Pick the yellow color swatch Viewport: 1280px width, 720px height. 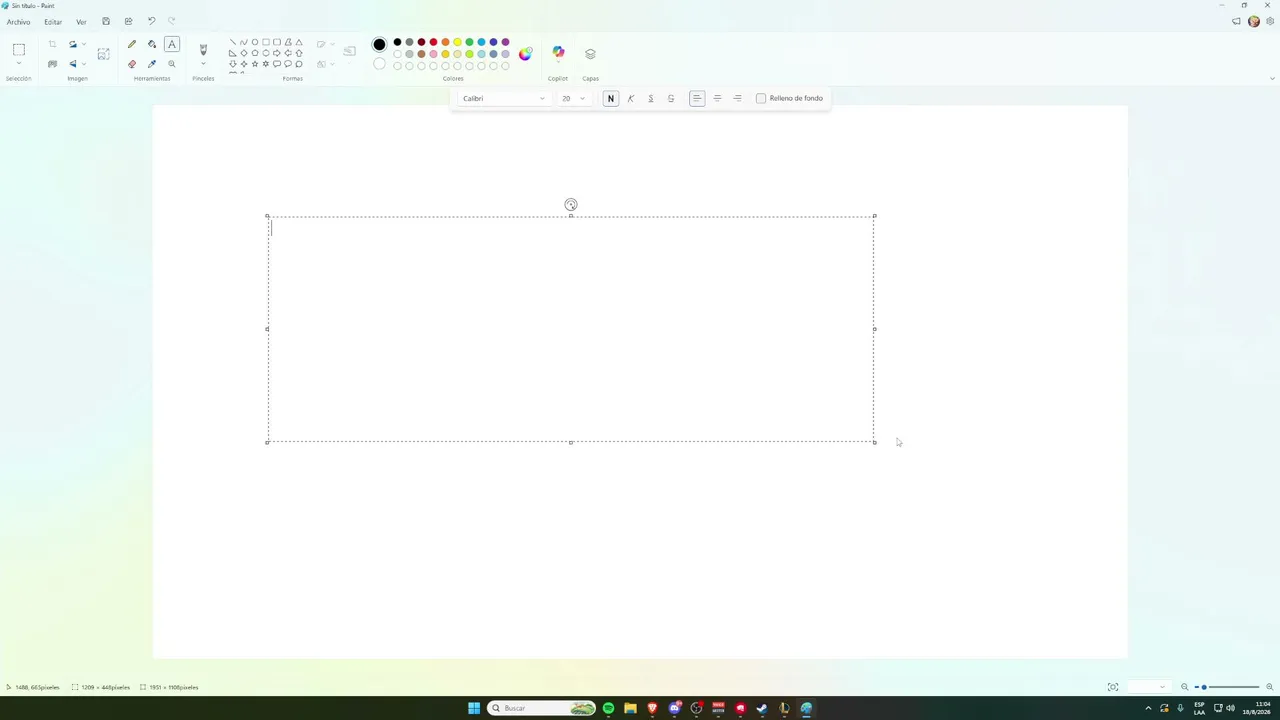click(457, 42)
